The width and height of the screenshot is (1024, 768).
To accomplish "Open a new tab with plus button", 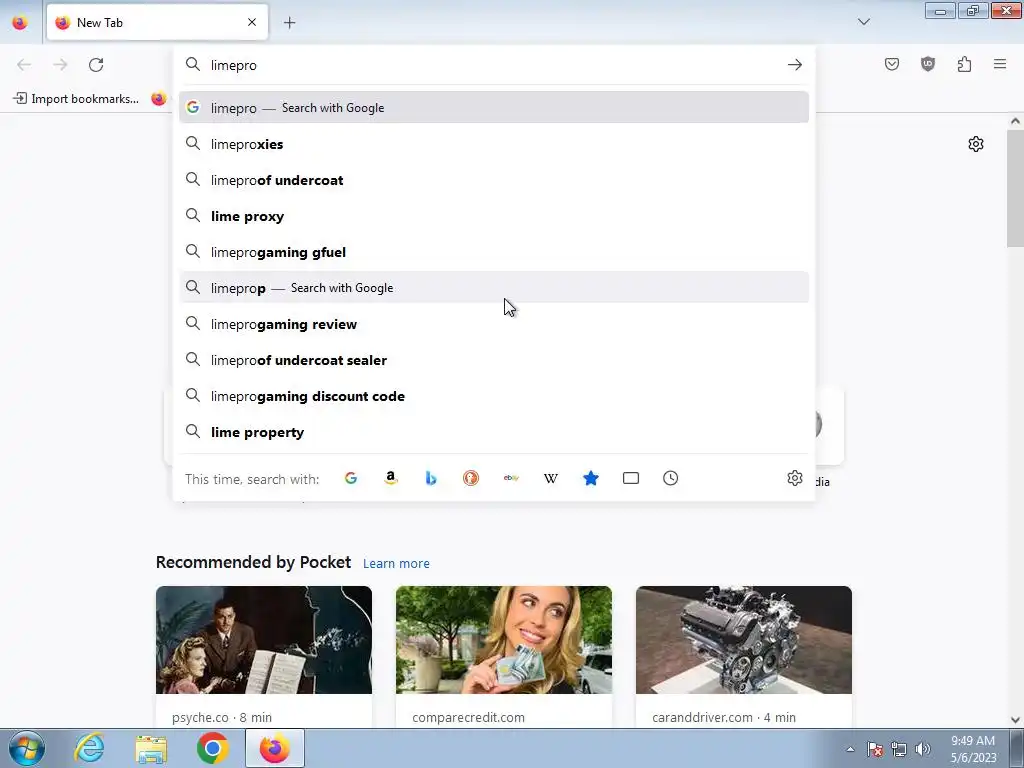I will [x=289, y=23].
